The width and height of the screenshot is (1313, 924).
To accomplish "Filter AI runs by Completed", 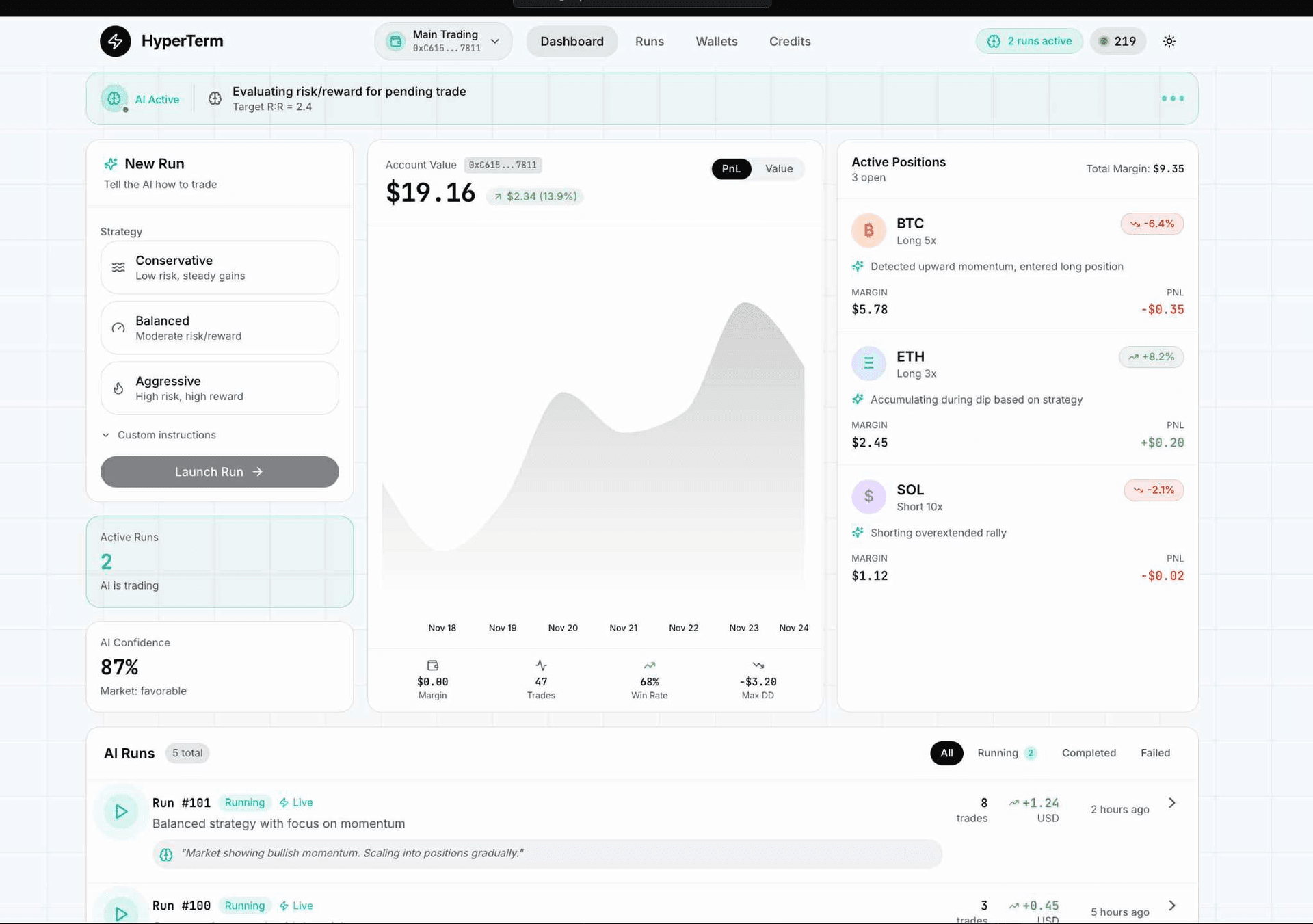I will [1089, 753].
